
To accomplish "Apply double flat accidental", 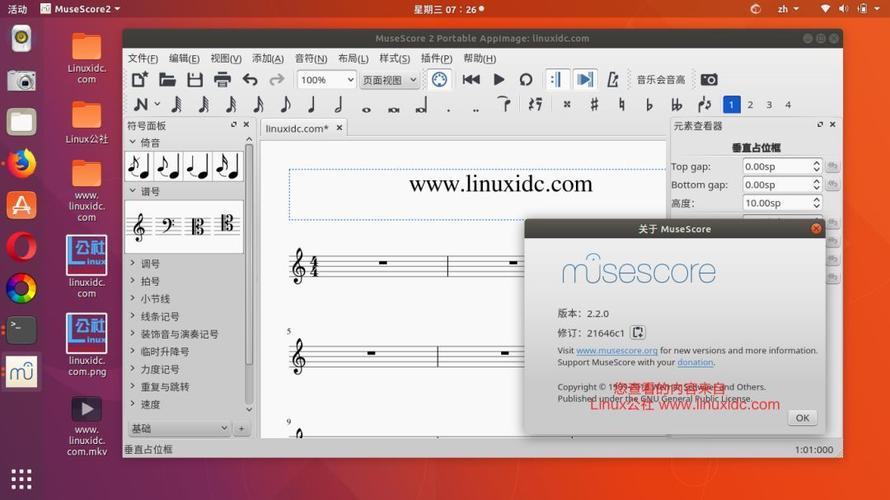I will pyautogui.click(x=676, y=104).
